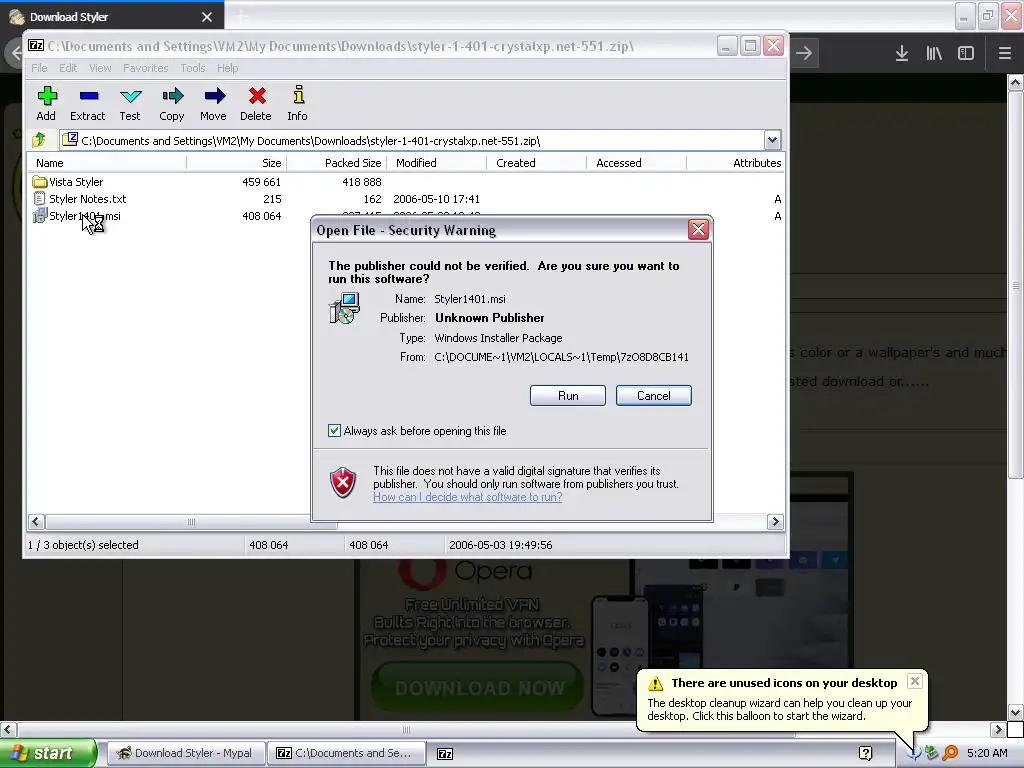
Task: Click browser horizontal scrollbar left arrow
Action: pos(8,729)
